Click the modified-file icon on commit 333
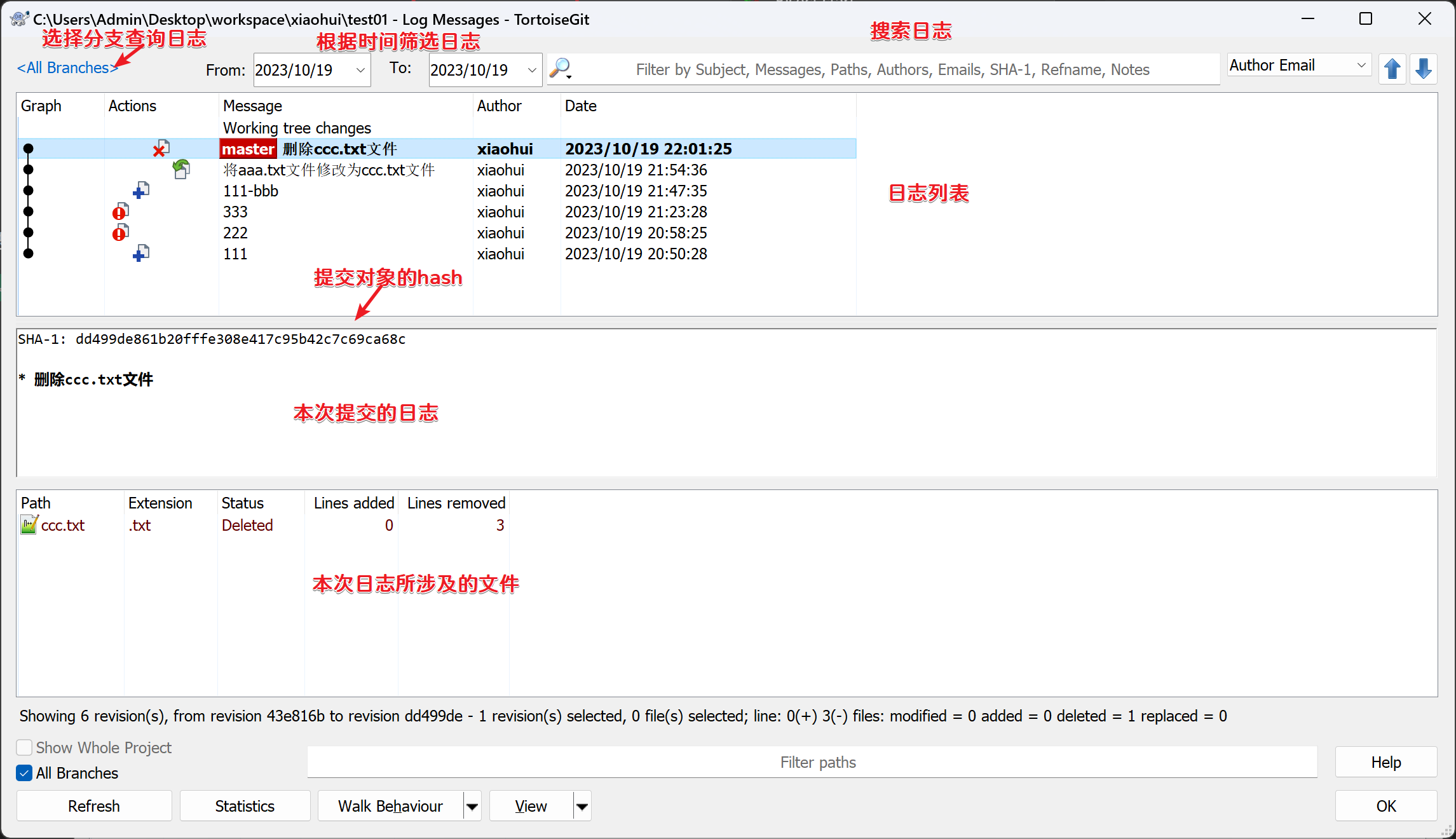1456x839 pixels. pyautogui.click(x=120, y=212)
